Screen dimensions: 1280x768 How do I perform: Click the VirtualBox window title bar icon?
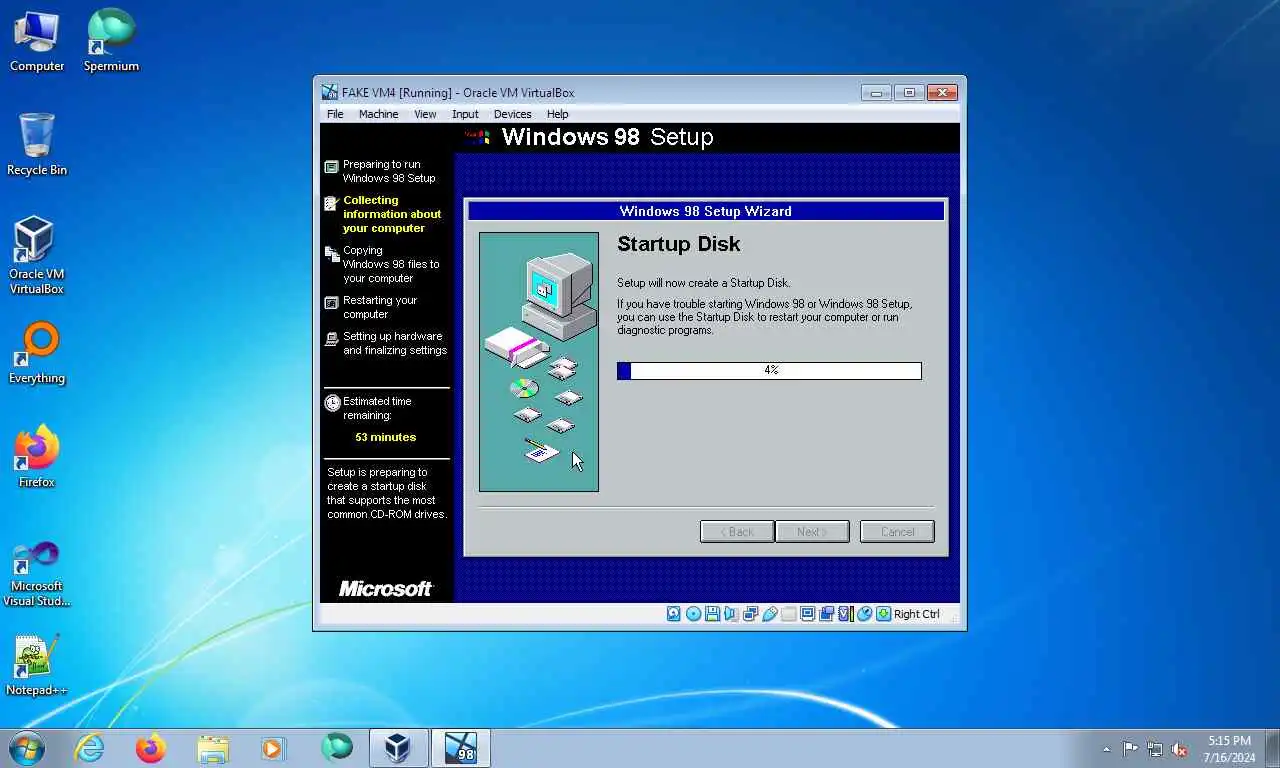click(330, 93)
